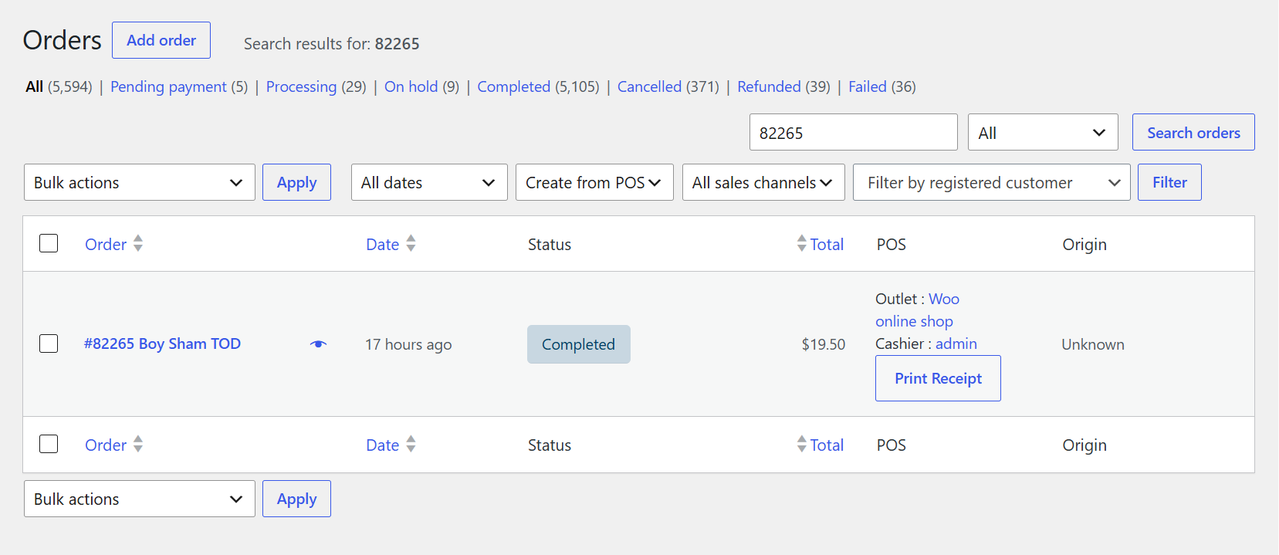Viewport: 1279px width, 555px height.
Task: Open the search field type All dropdown
Action: (x=1043, y=132)
